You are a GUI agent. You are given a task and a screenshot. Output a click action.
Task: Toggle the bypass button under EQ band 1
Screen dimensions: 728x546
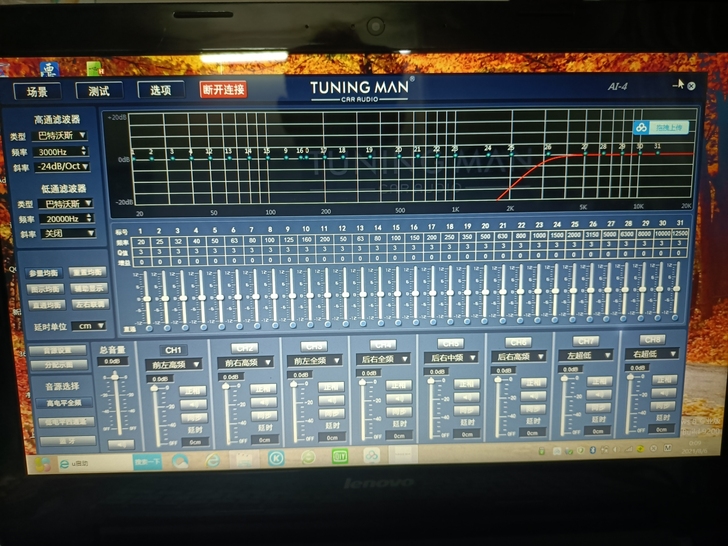click(148, 326)
